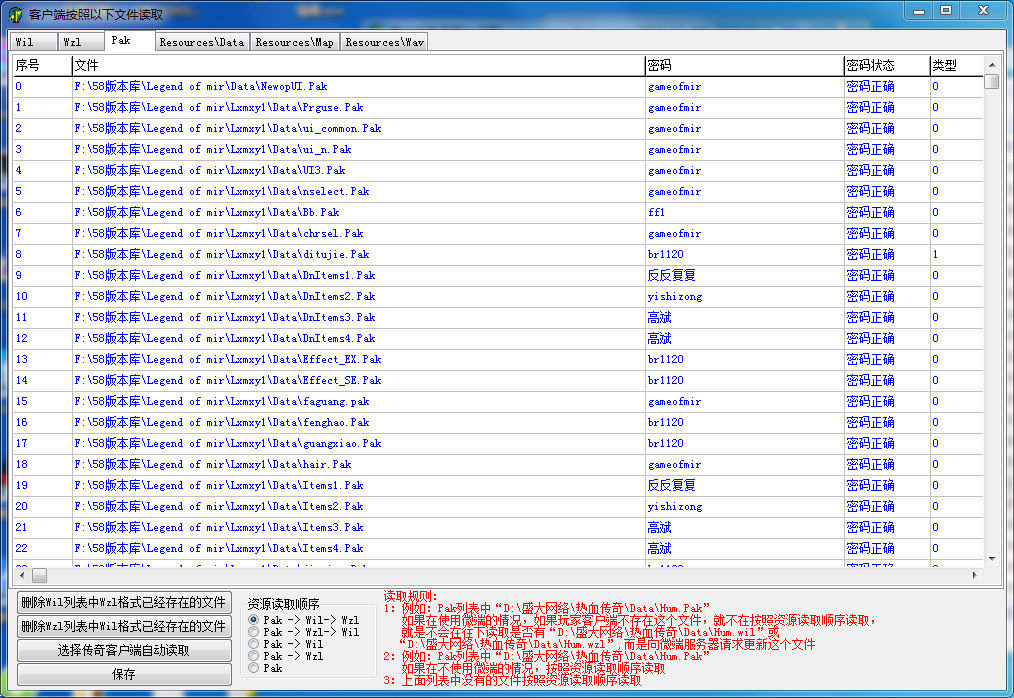Select the DnItems4.Pak file row
Image resolution: width=1014 pixels, height=698 pixels.
(498, 338)
